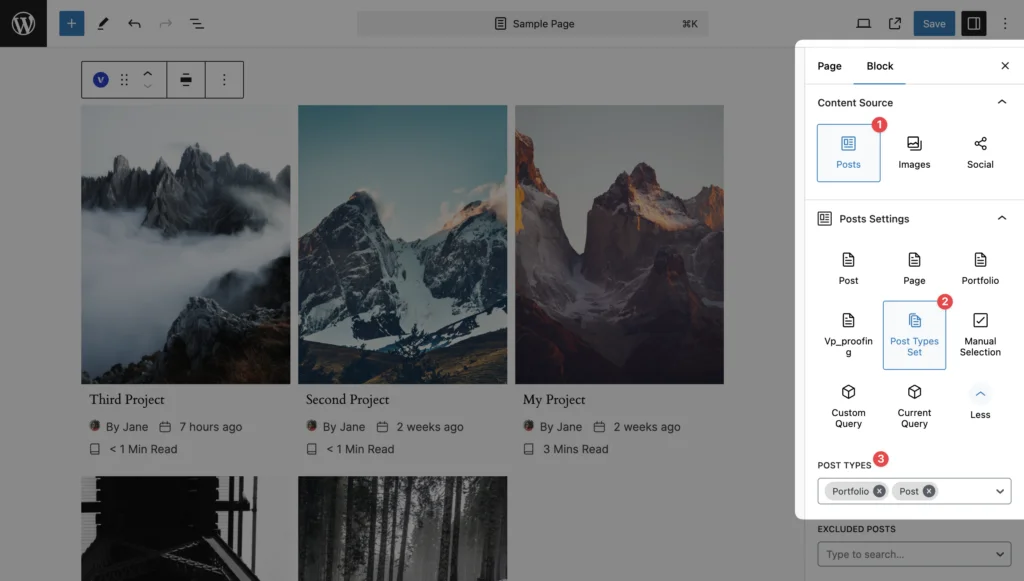Toggle the settings sidebar panel icon

click(x=974, y=24)
